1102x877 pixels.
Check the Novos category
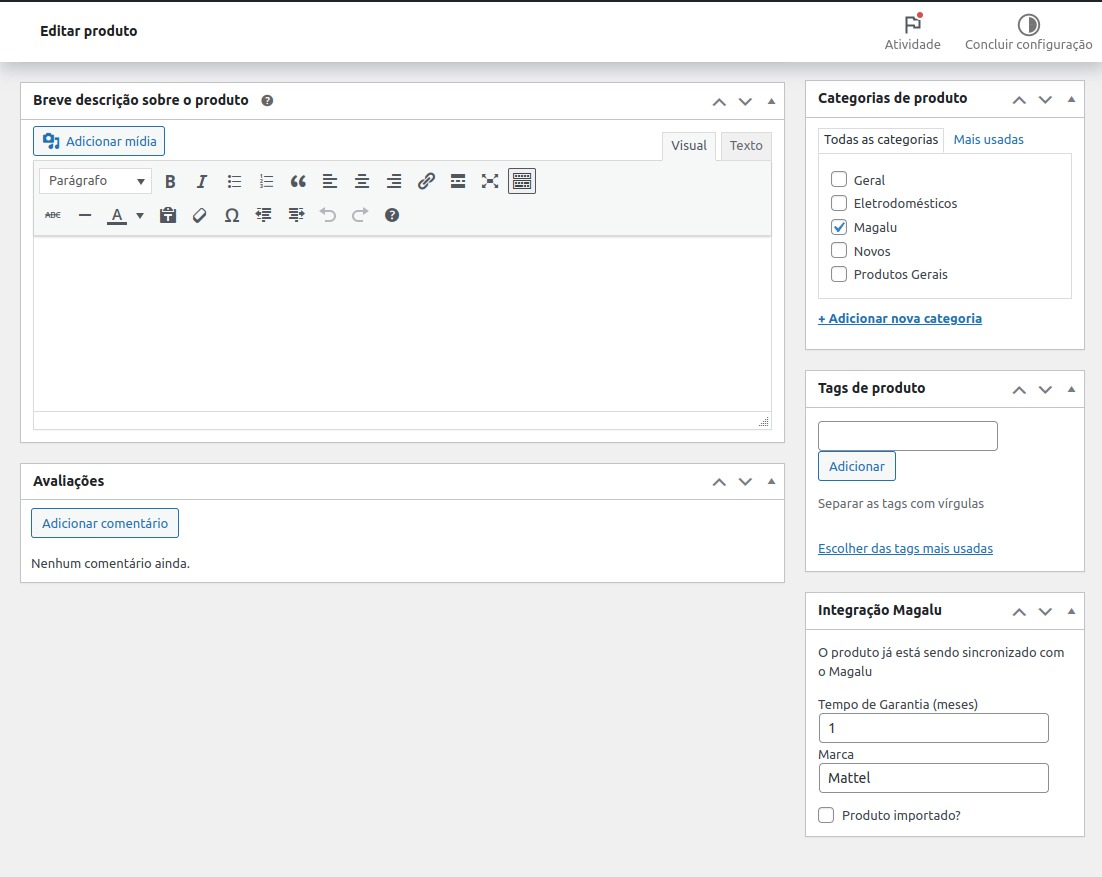(838, 250)
